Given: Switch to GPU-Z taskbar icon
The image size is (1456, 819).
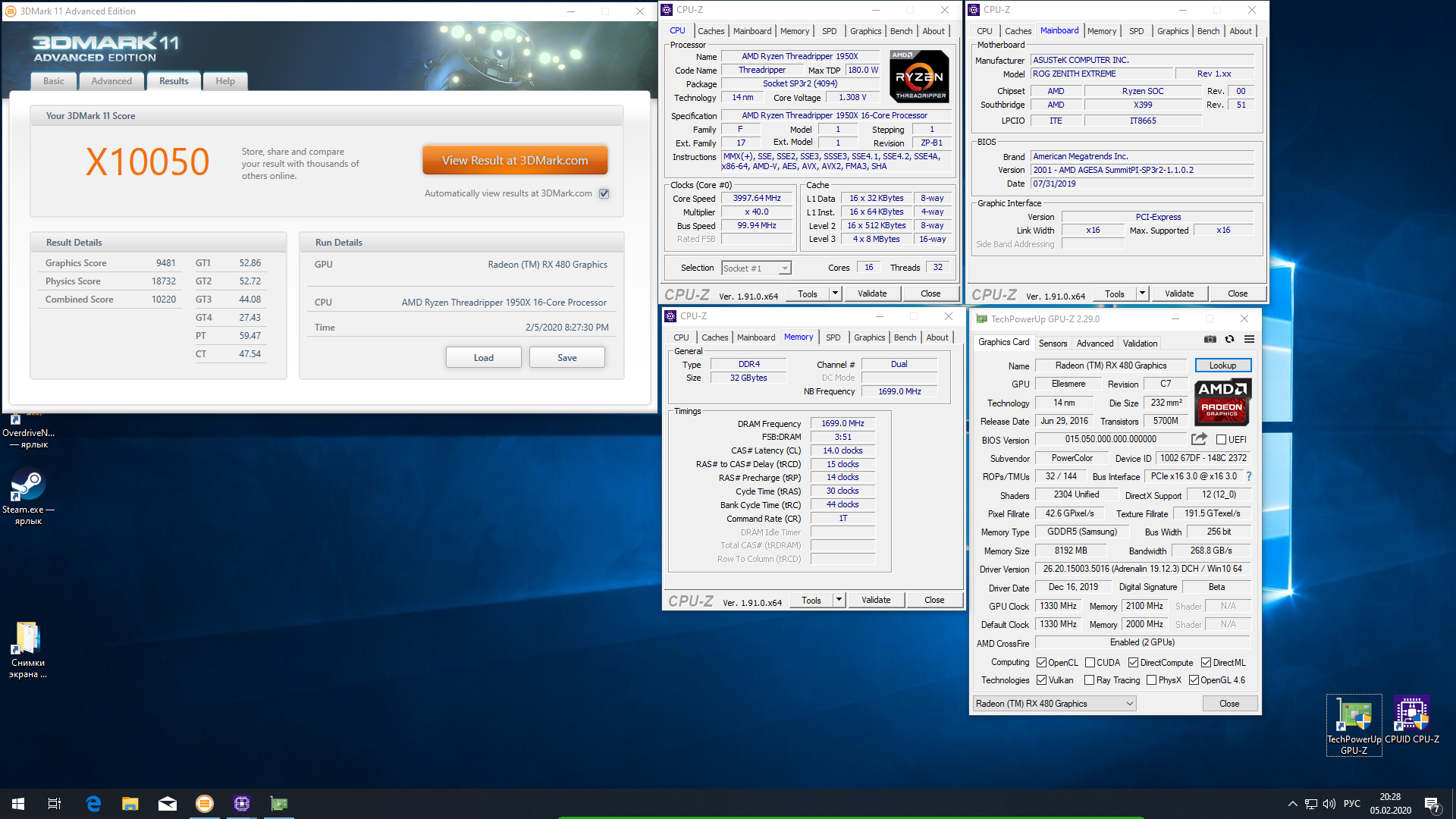Looking at the screenshot, I should [x=279, y=804].
